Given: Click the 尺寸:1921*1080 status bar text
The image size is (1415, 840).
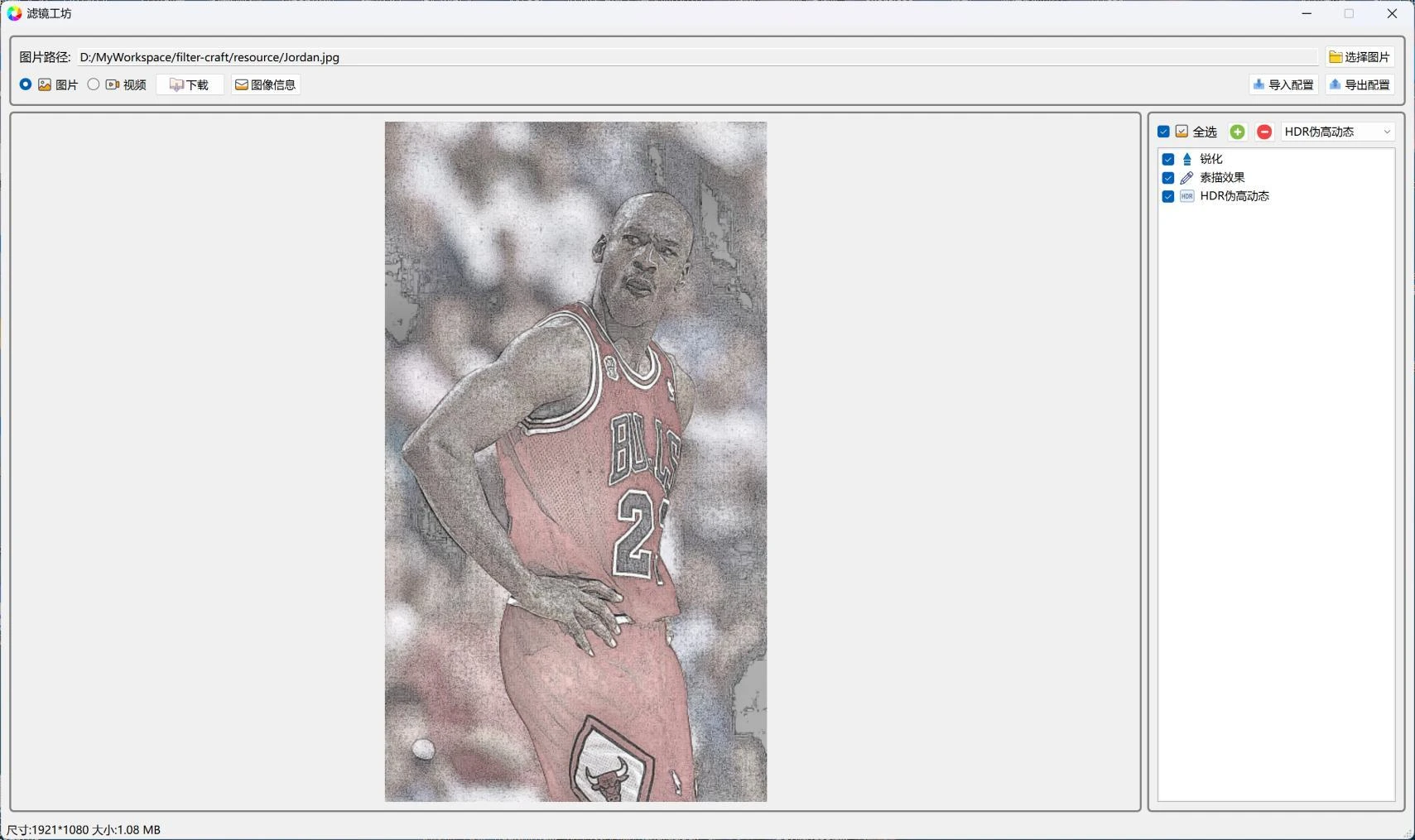Looking at the screenshot, I should 84,829.
